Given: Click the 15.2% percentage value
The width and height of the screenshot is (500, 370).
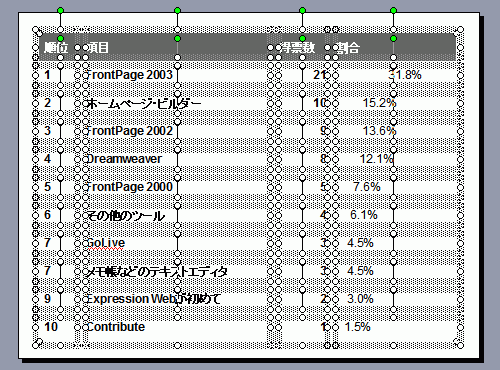Looking at the screenshot, I should pos(379,103).
